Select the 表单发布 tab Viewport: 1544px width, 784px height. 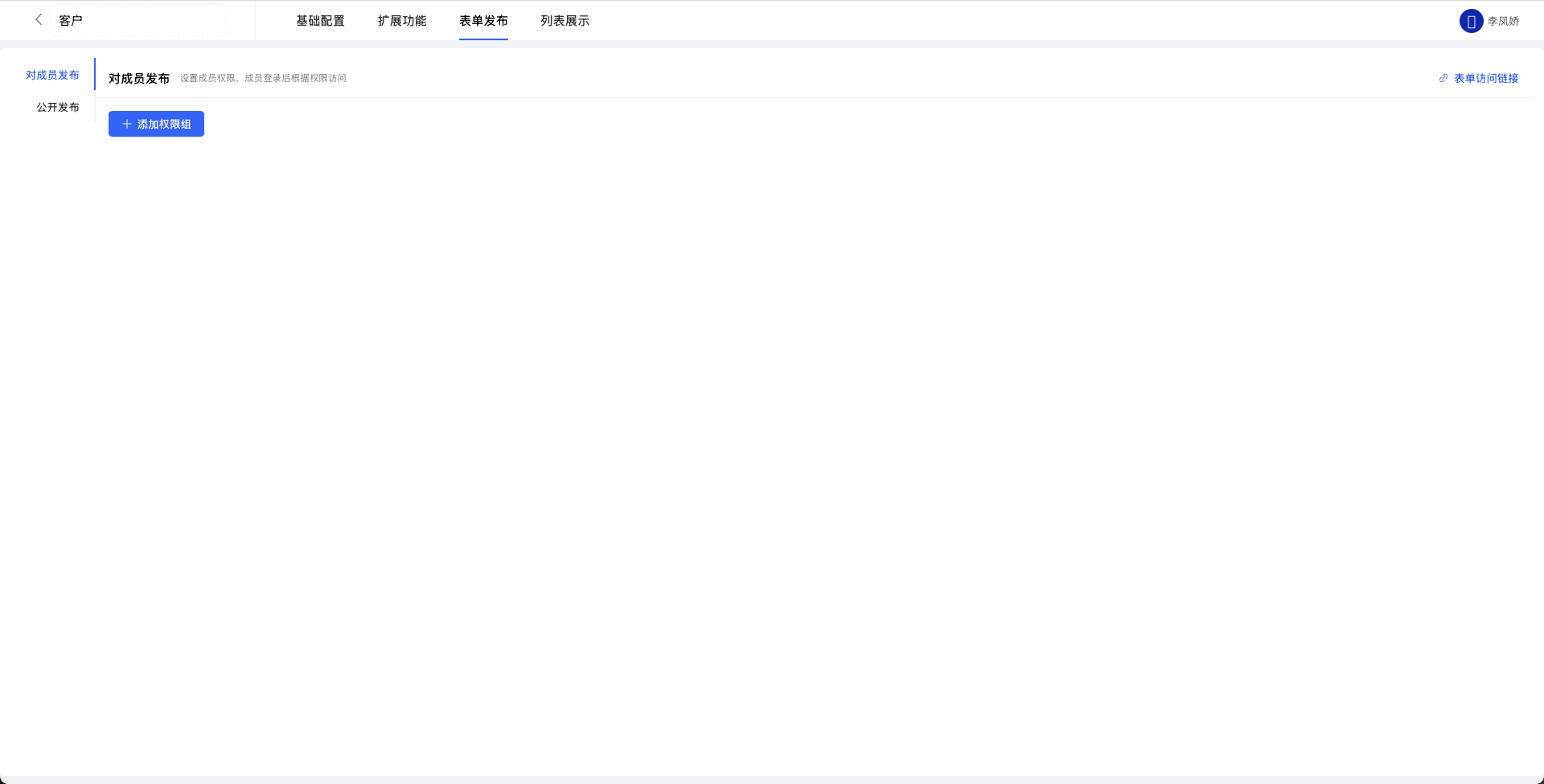click(x=483, y=21)
